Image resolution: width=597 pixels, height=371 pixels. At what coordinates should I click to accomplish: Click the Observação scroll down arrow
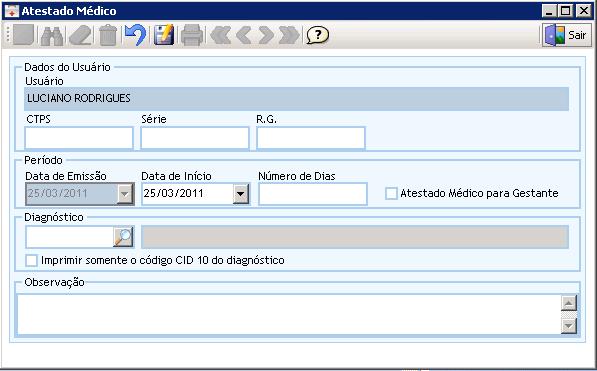coord(569,326)
